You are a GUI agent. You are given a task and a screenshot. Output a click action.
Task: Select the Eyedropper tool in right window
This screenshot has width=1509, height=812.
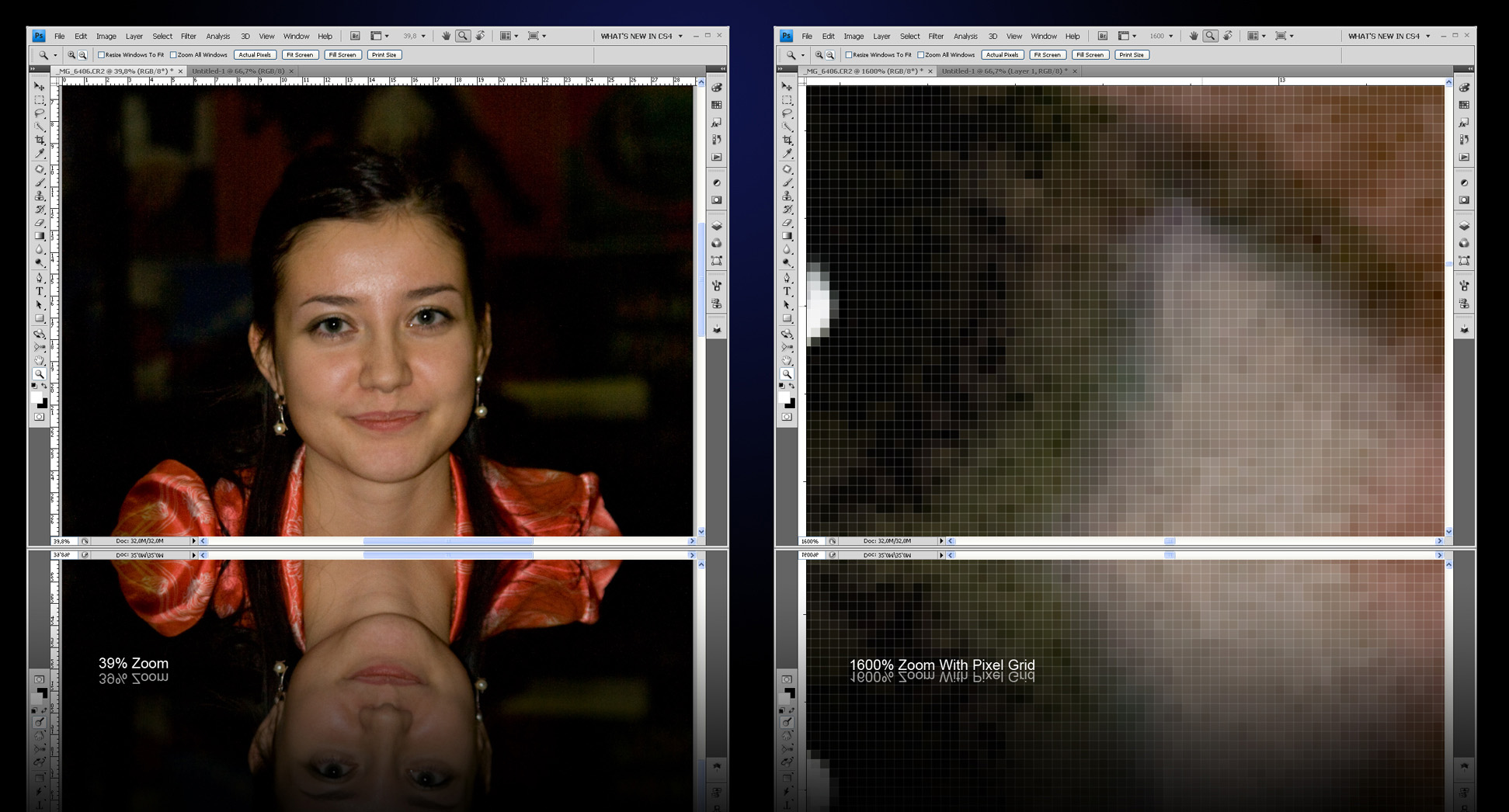788,154
